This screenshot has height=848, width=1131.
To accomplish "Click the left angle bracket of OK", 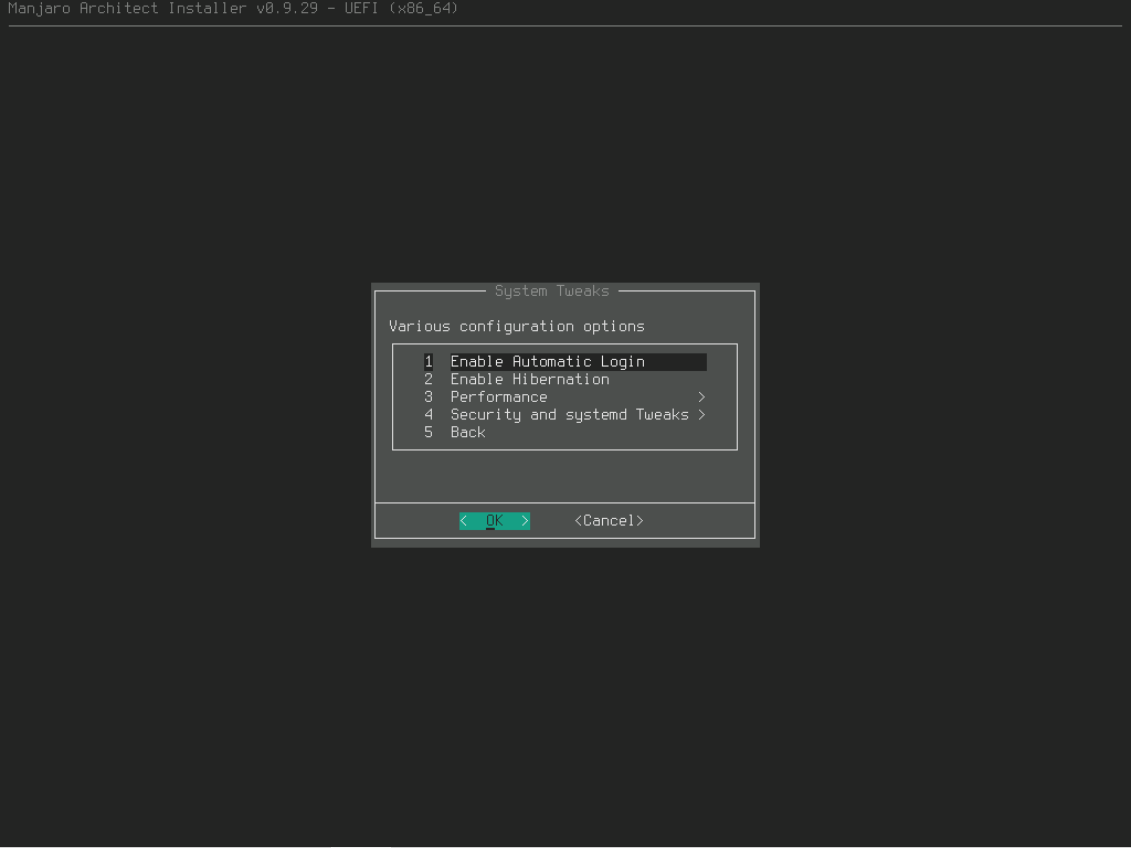I will point(464,521).
